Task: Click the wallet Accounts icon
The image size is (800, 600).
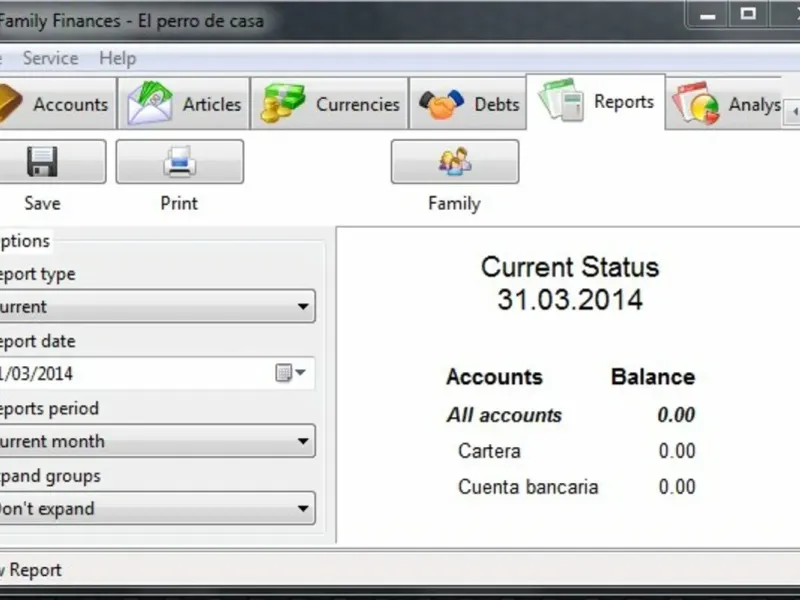Action: (x=10, y=104)
